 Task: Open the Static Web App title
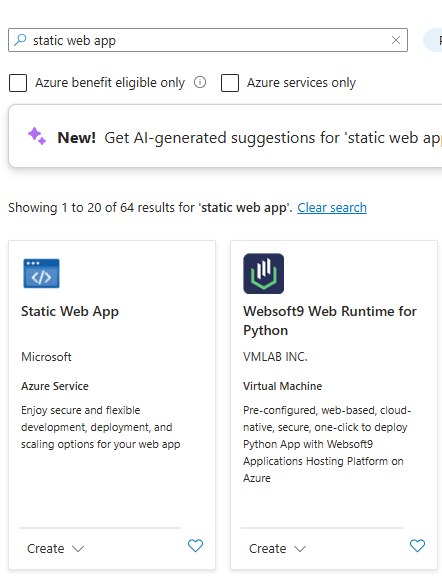[70, 311]
